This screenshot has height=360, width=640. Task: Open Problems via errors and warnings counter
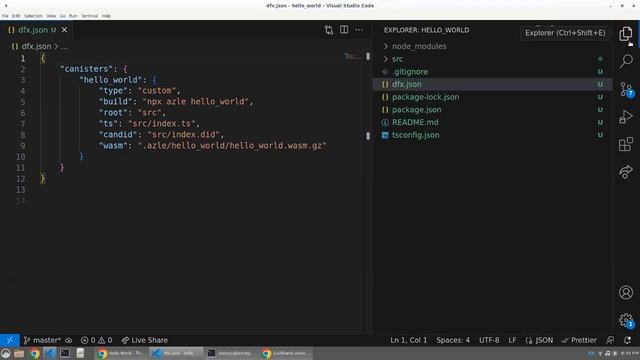click(96, 340)
